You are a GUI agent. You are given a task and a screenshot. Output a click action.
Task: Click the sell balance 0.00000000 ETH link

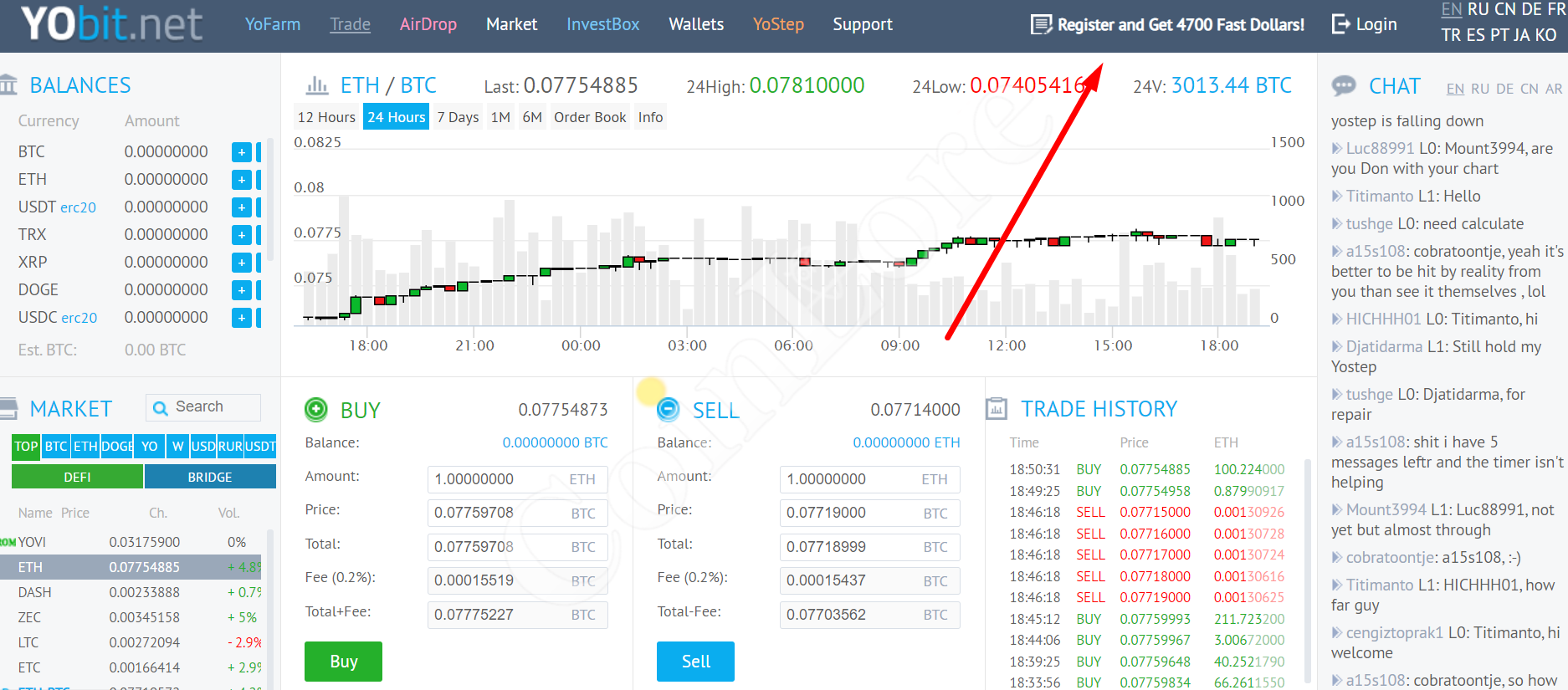(906, 442)
